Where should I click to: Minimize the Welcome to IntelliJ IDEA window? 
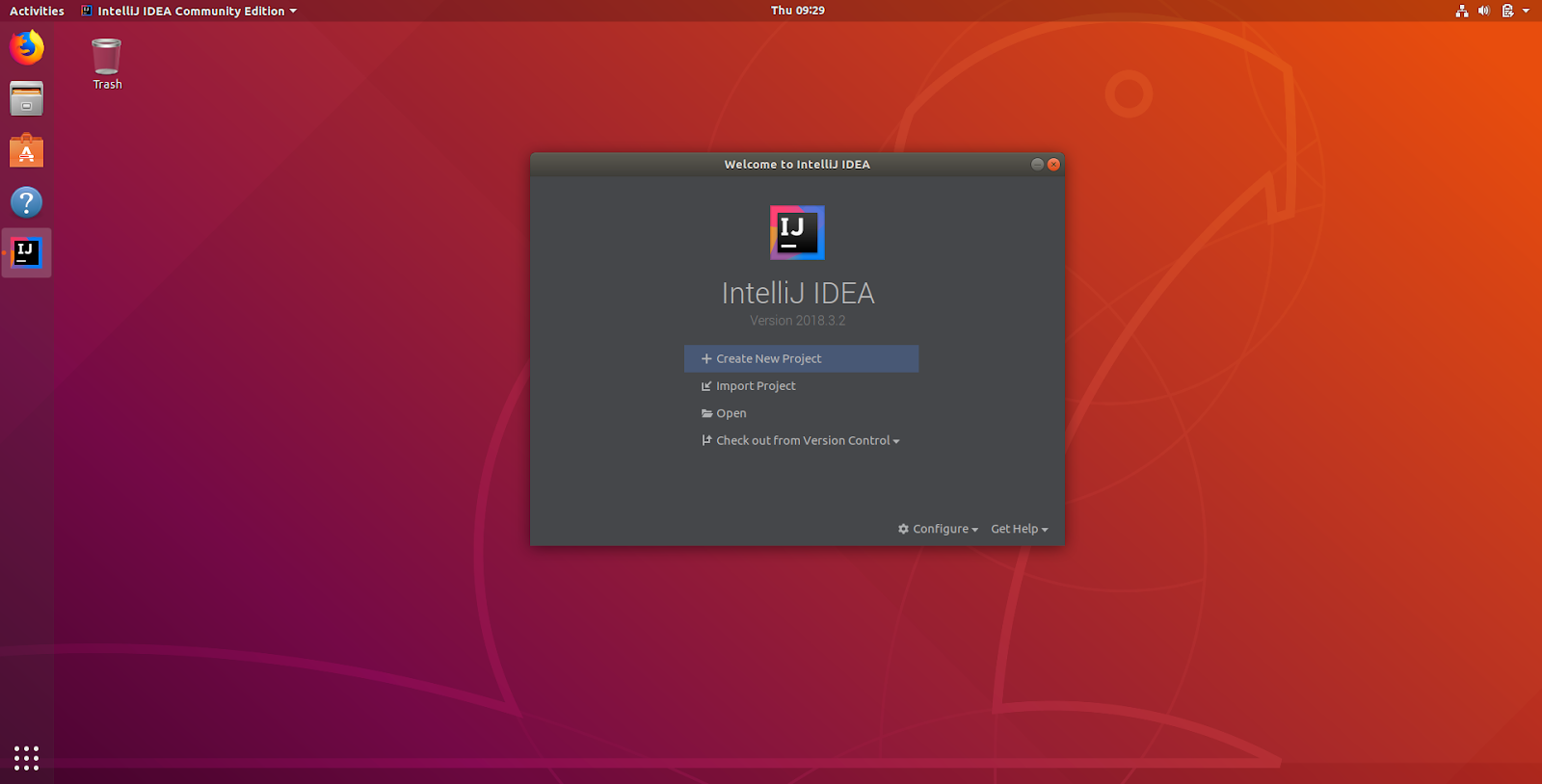(1037, 165)
